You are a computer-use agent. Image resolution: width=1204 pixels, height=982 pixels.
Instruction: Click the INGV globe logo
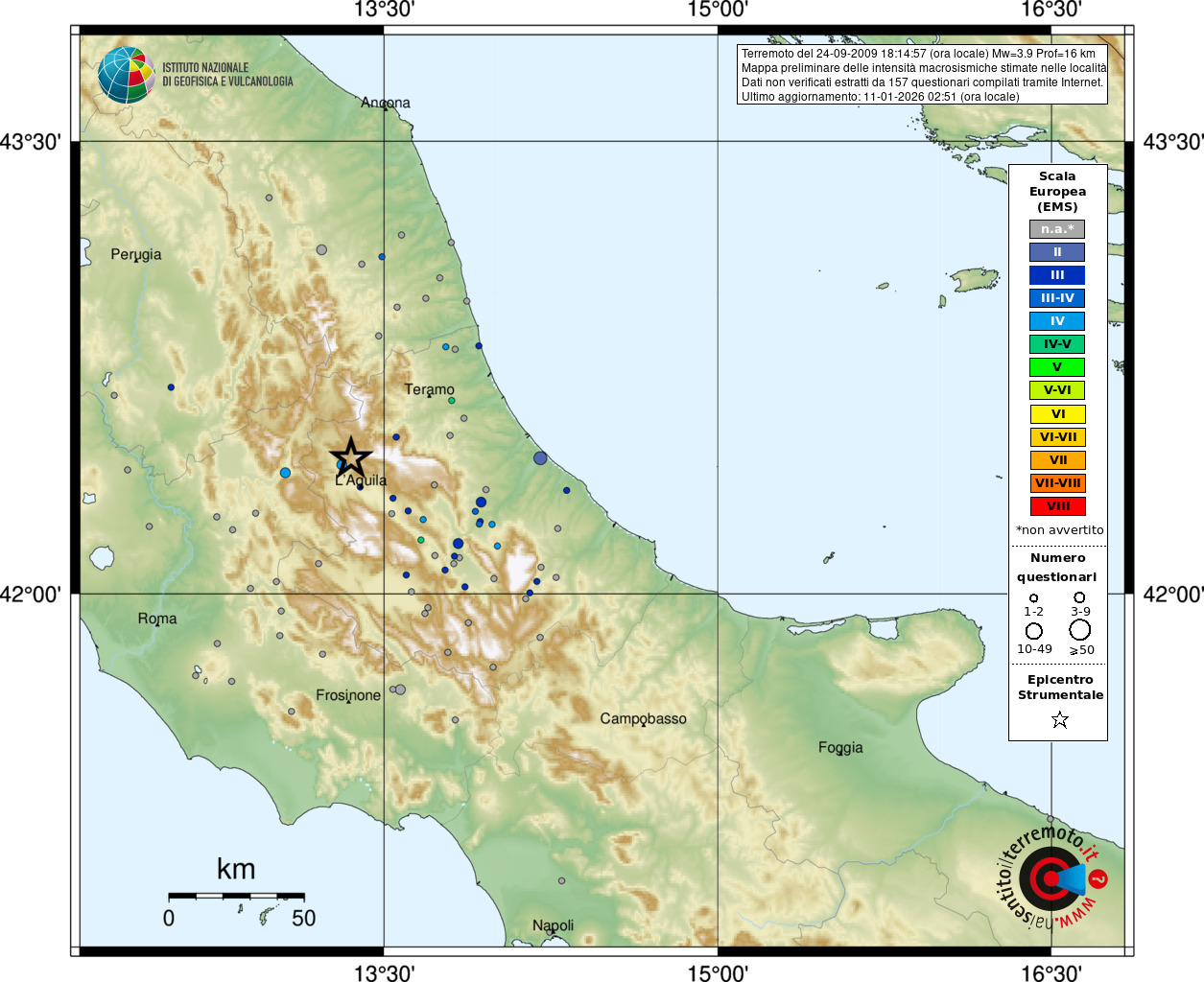126,75
